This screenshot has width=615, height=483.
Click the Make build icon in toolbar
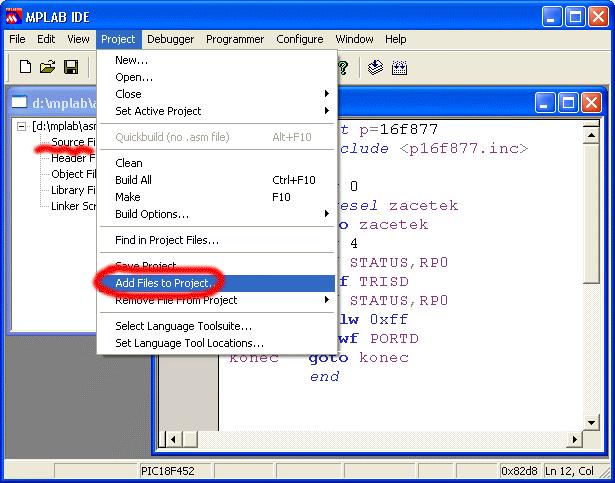point(375,67)
